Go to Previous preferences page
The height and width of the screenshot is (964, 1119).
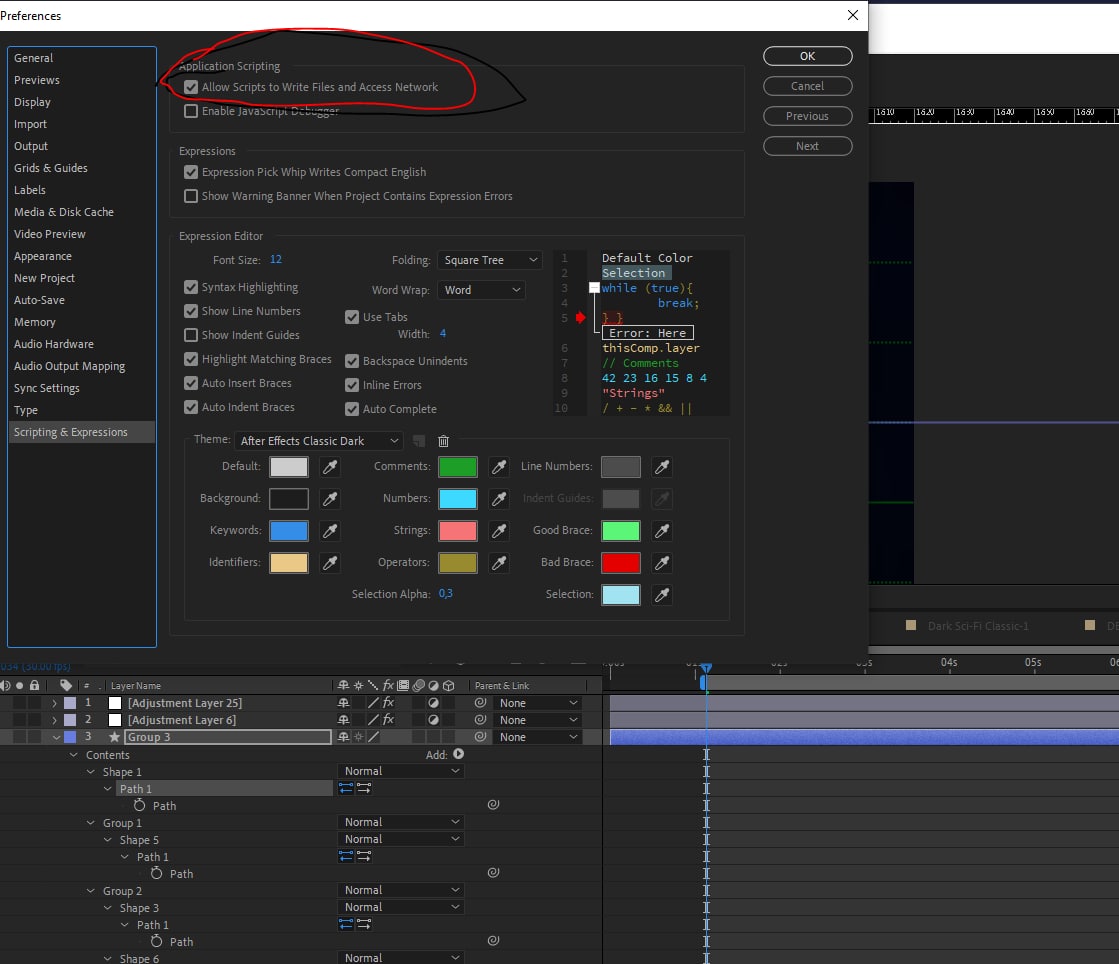point(807,116)
